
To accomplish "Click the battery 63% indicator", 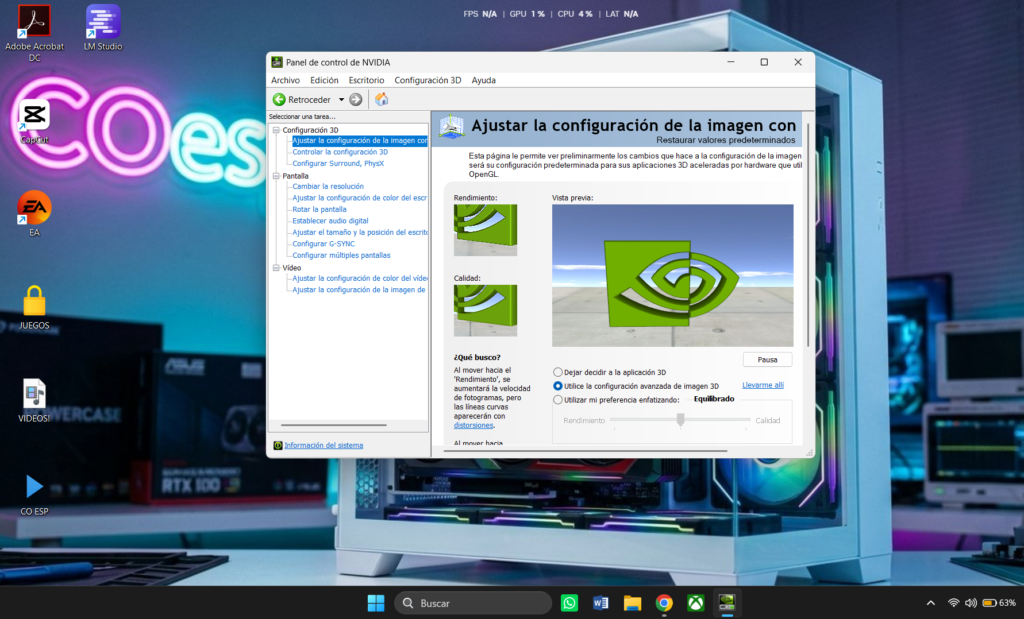I will [999, 603].
